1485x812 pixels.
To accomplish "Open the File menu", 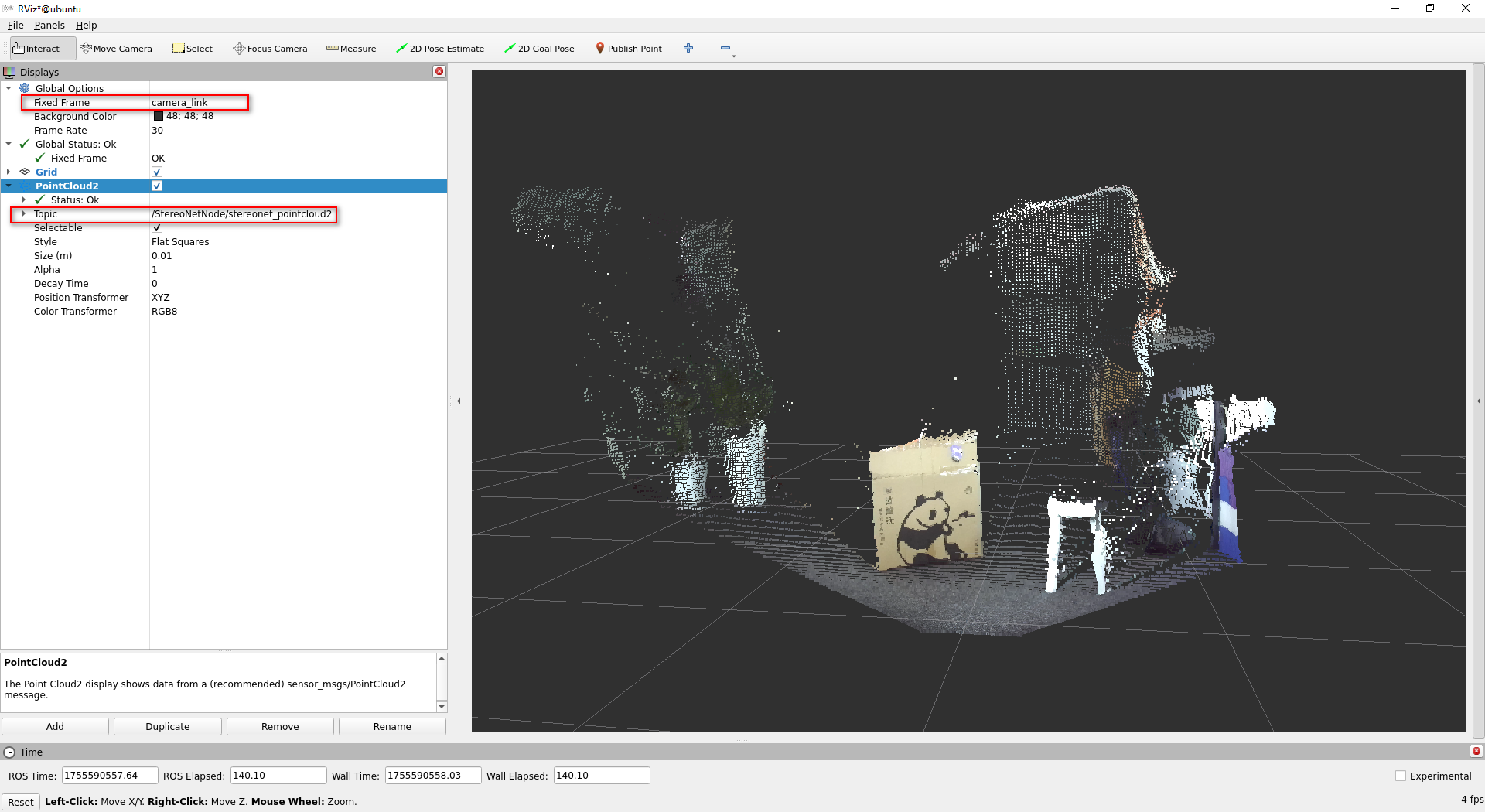I will pos(15,26).
